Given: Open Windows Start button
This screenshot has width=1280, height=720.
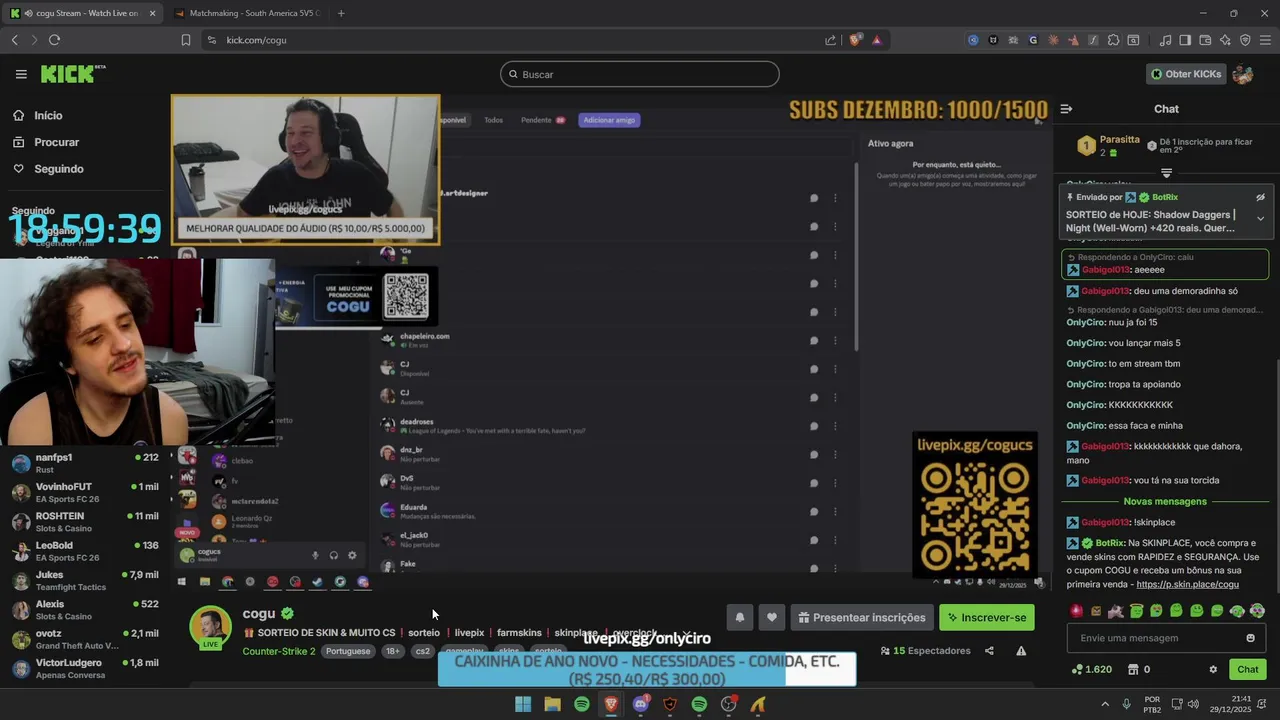Looking at the screenshot, I should tap(522, 704).
